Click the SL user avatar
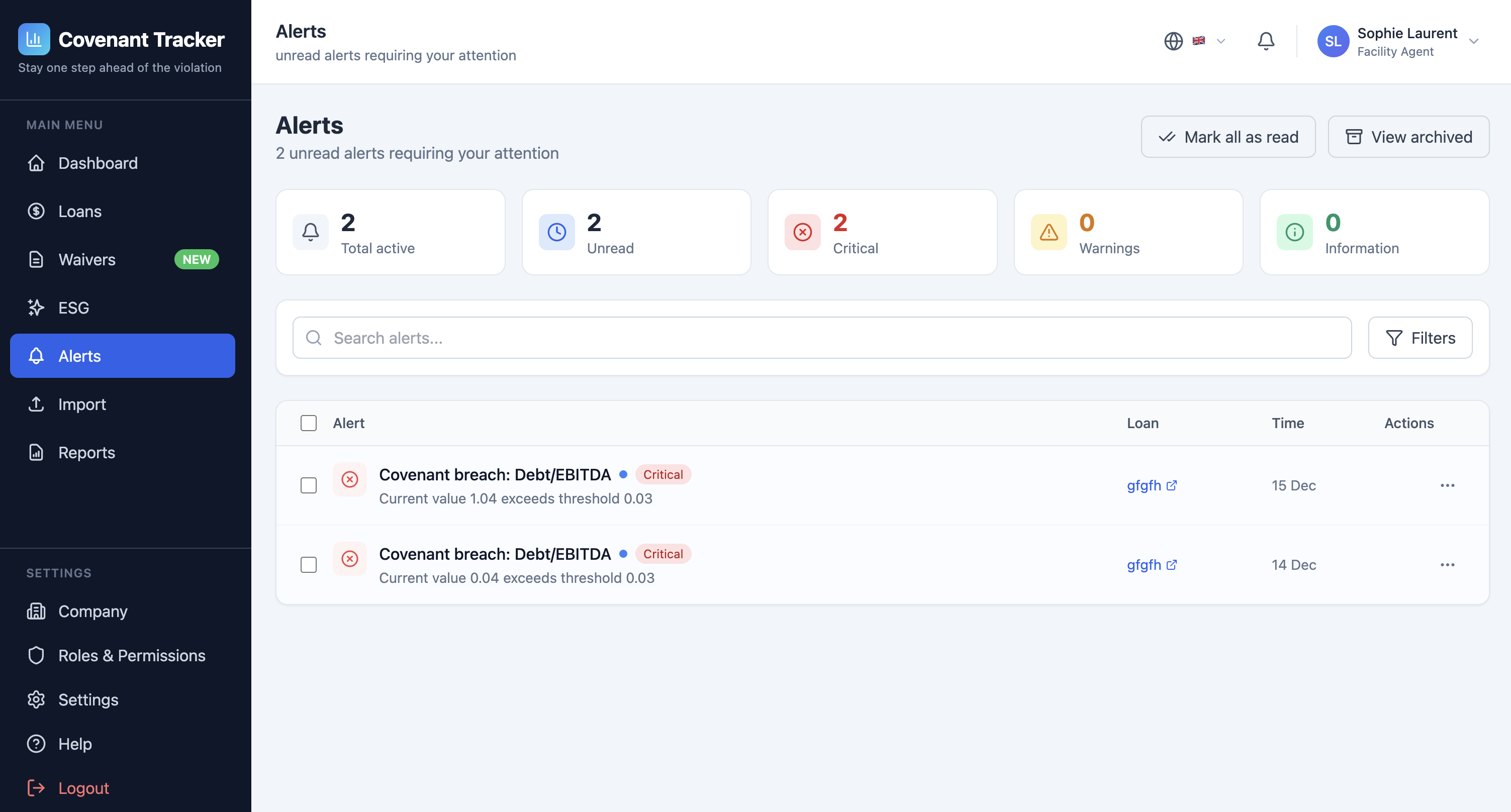 click(1333, 41)
